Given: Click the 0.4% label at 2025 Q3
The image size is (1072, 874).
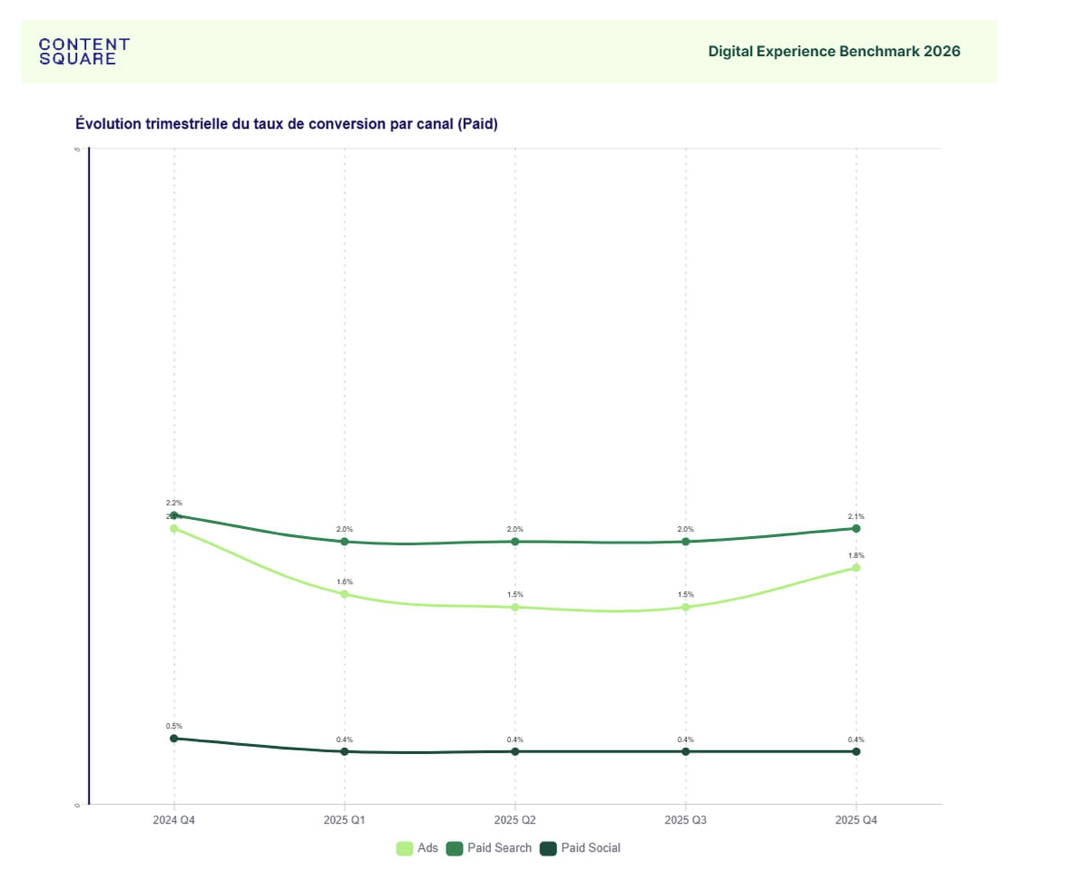Looking at the screenshot, I should tap(686, 739).
